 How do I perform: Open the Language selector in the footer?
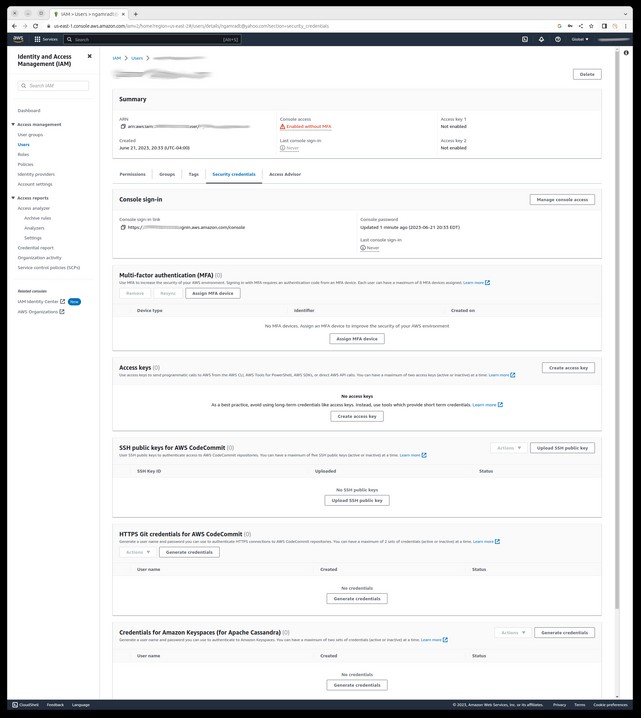point(81,705)
